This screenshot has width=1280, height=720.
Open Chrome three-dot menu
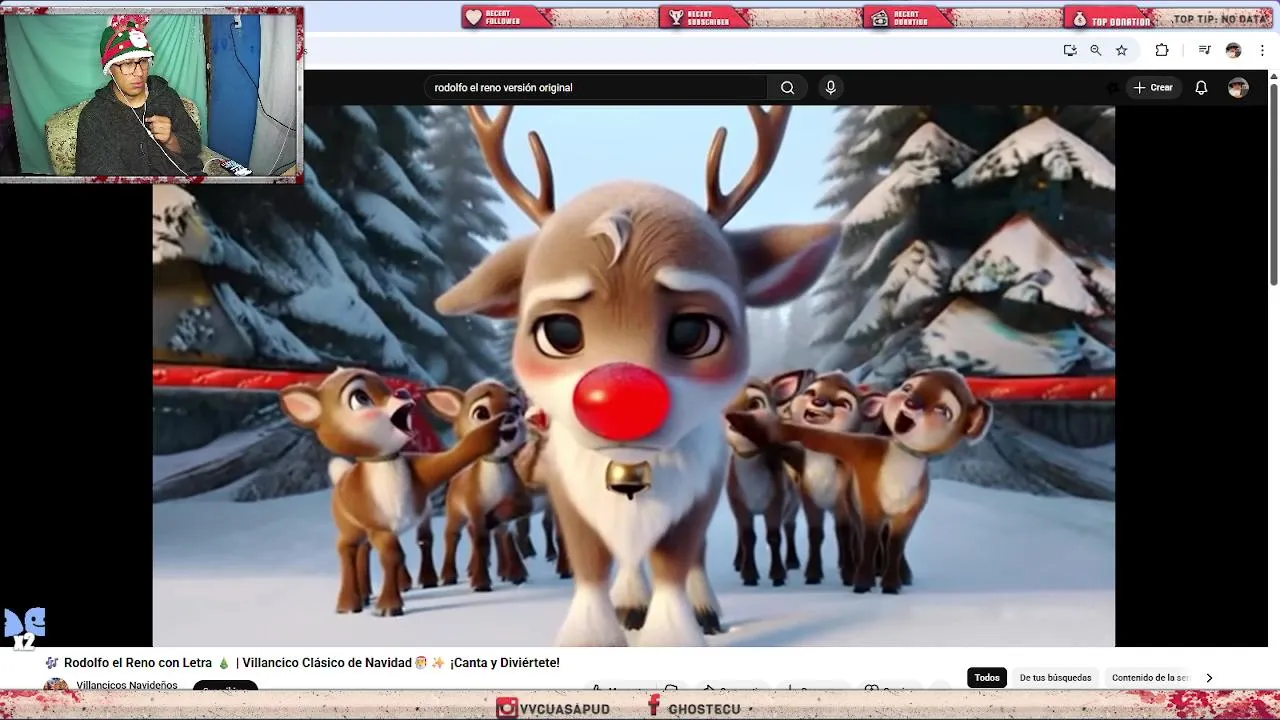(1262, 50)
